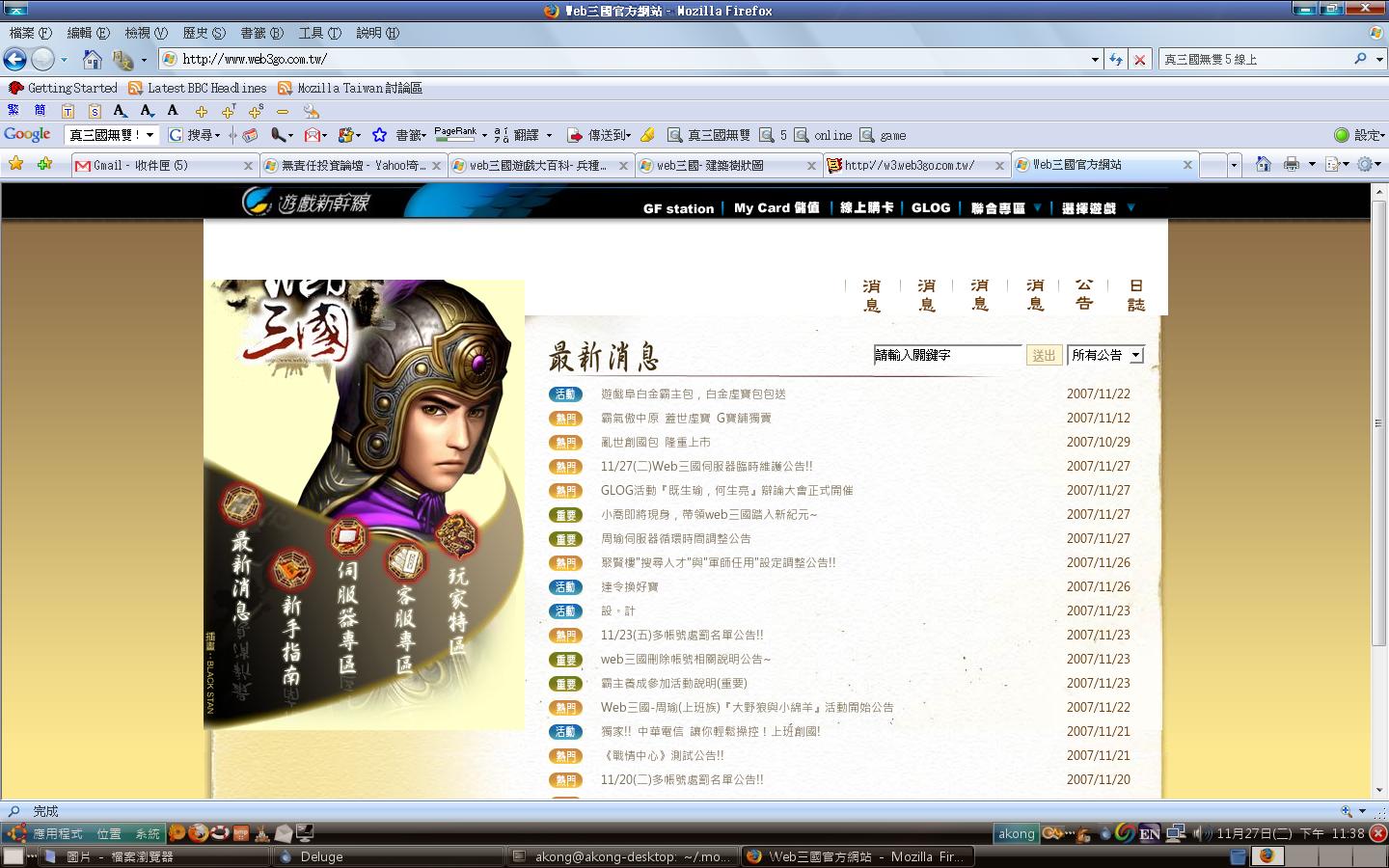Convert page to Simplified Chinese (簡) icon
This screenshot has height=868, width=1389.
click(x=40, y=111)
